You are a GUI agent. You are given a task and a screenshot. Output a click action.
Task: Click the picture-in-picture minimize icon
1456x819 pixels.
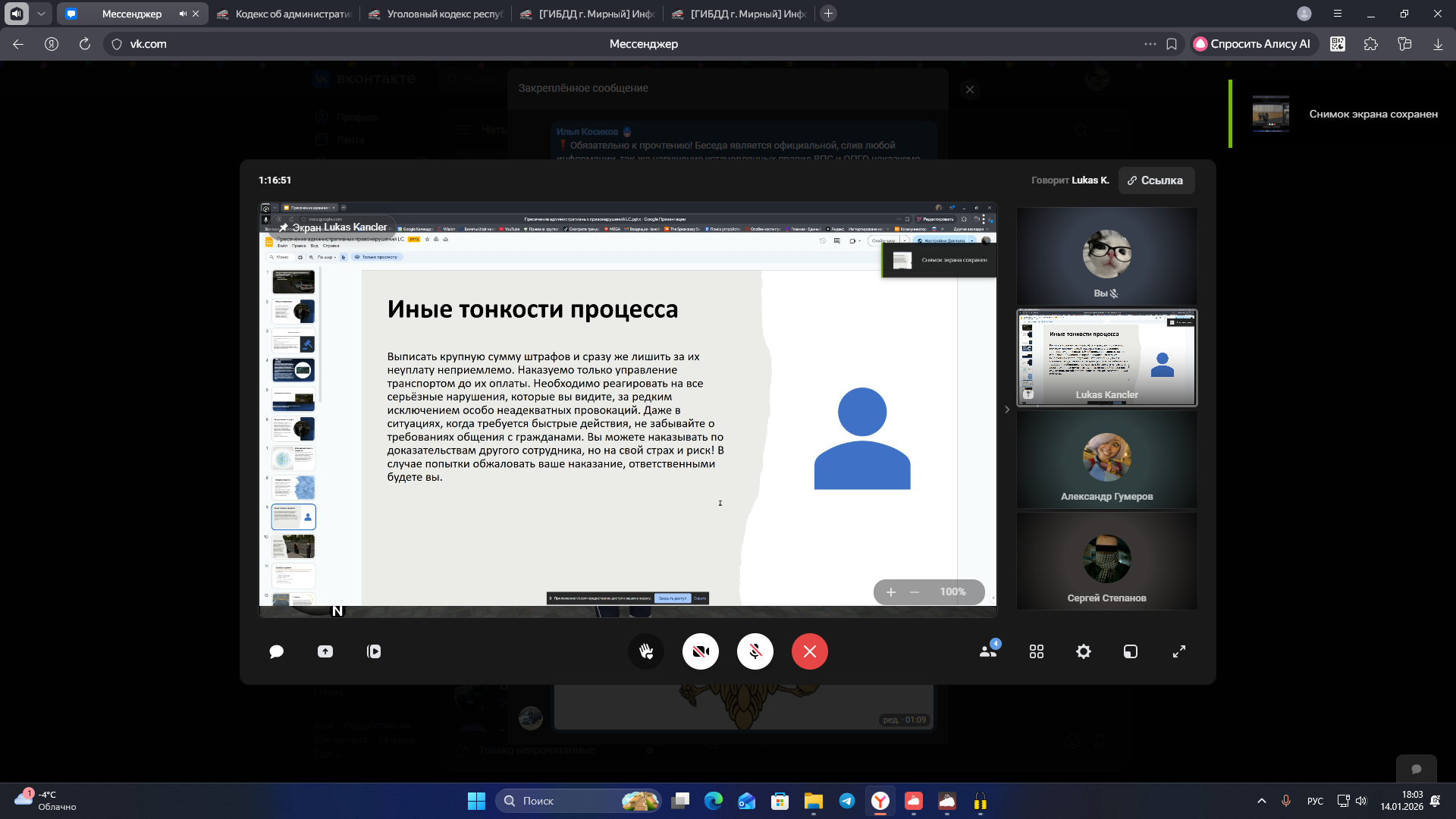tap(1131, 651)
